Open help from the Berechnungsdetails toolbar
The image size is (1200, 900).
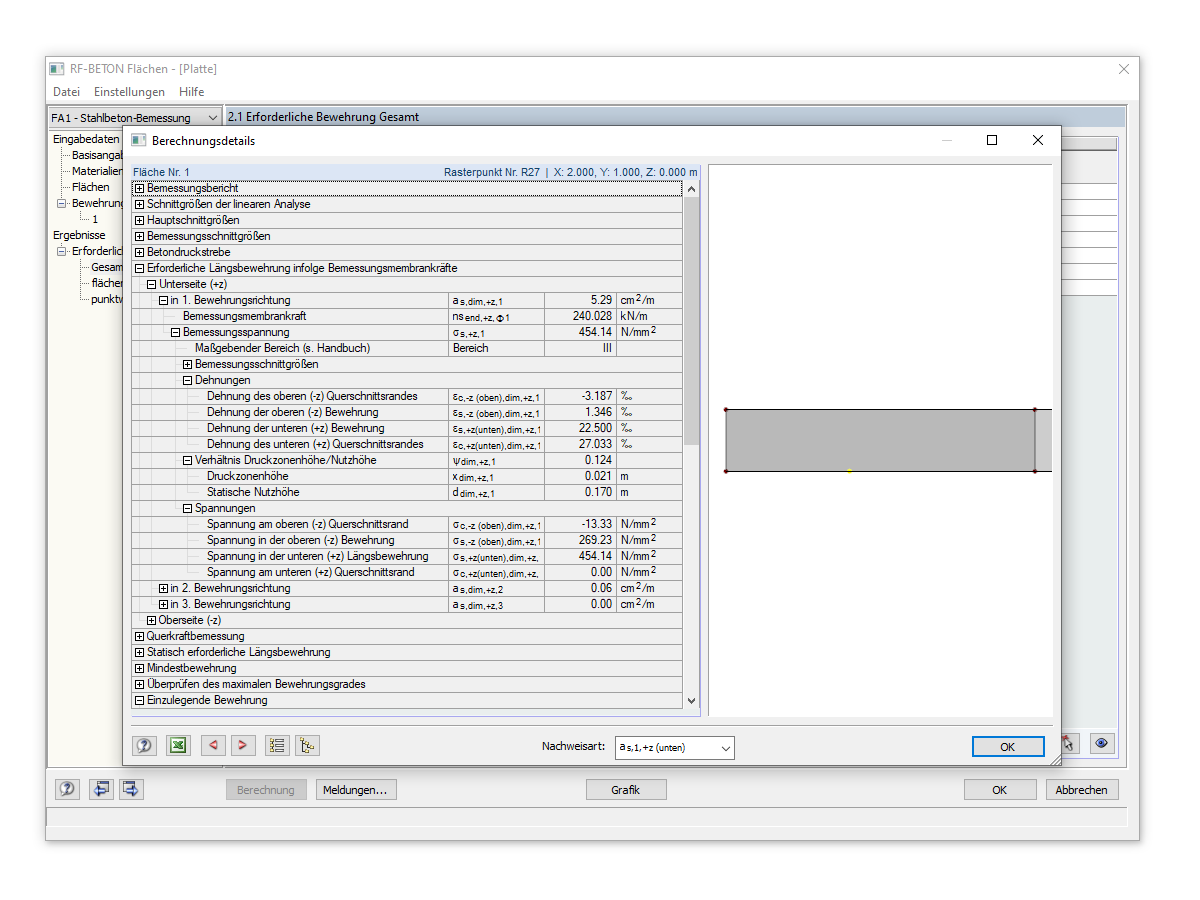144,745
